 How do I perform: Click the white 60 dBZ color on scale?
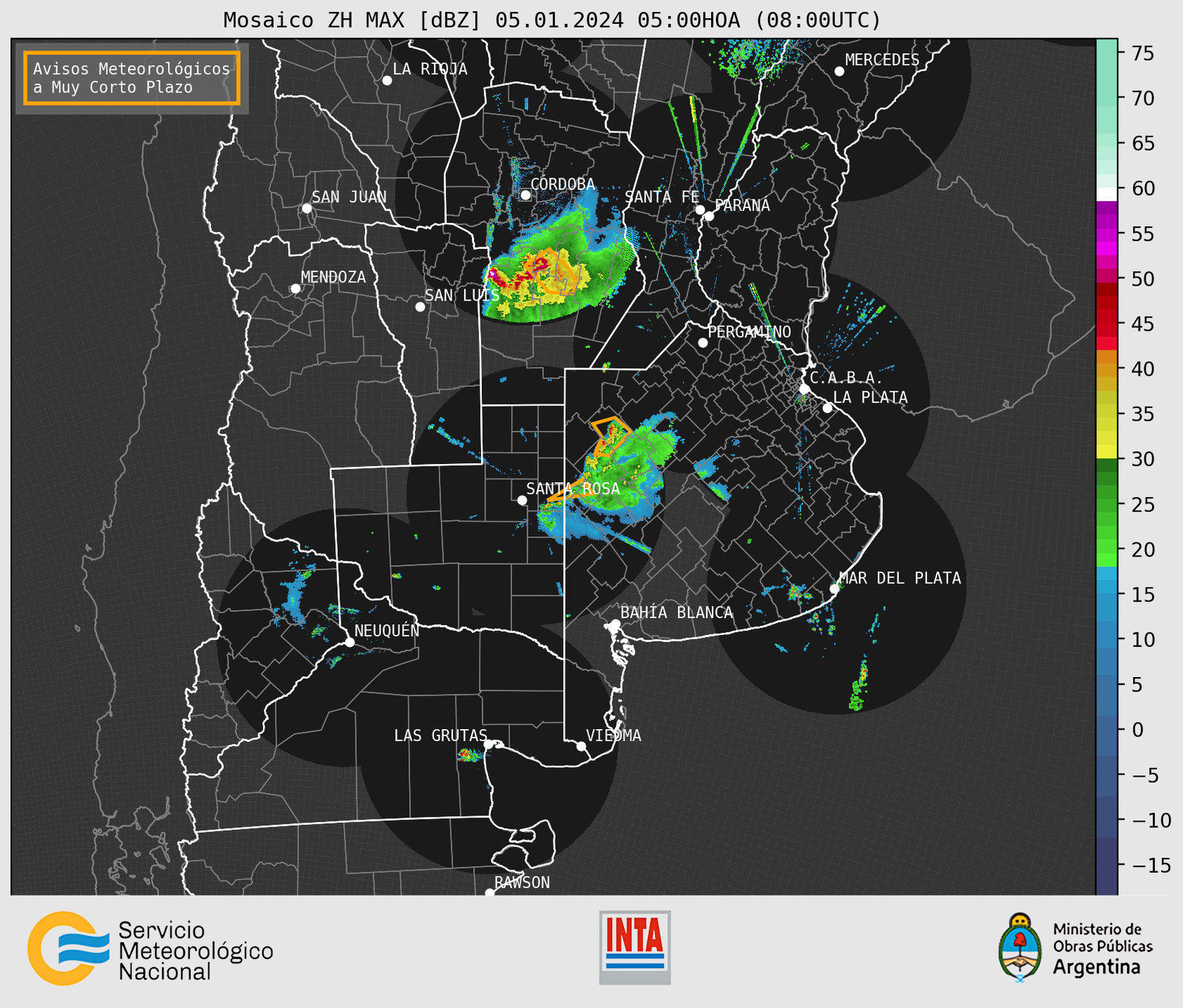click(x=1107, y=194)
